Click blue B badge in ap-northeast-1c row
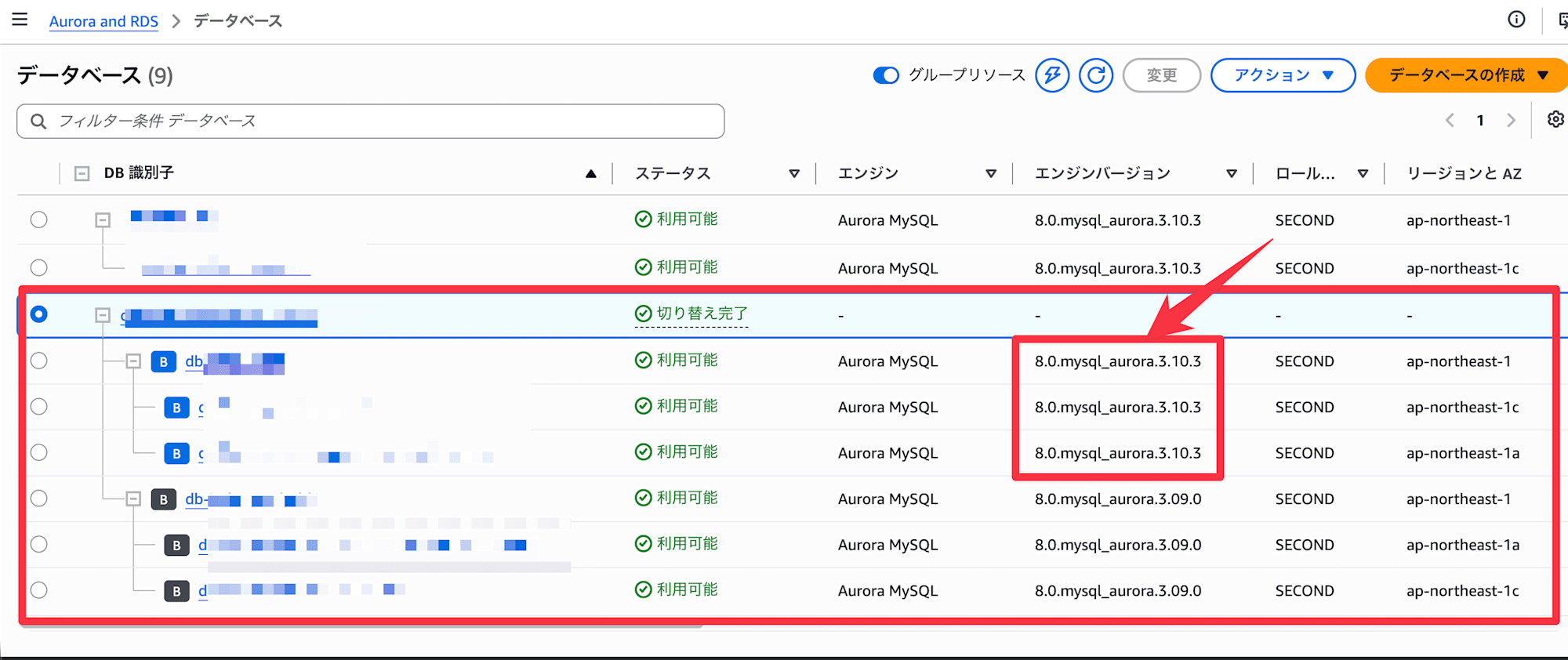The height and width of the screenshot is (660, 1568). [176, 408]
